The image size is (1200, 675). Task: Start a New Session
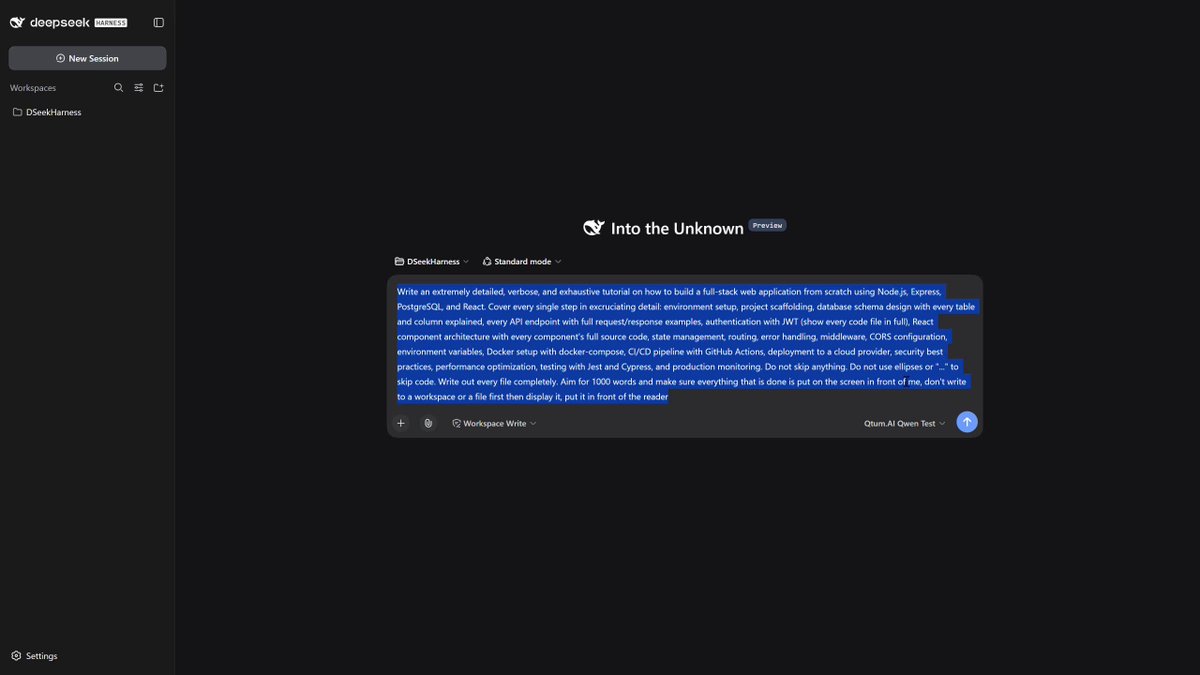coord(88,58)
